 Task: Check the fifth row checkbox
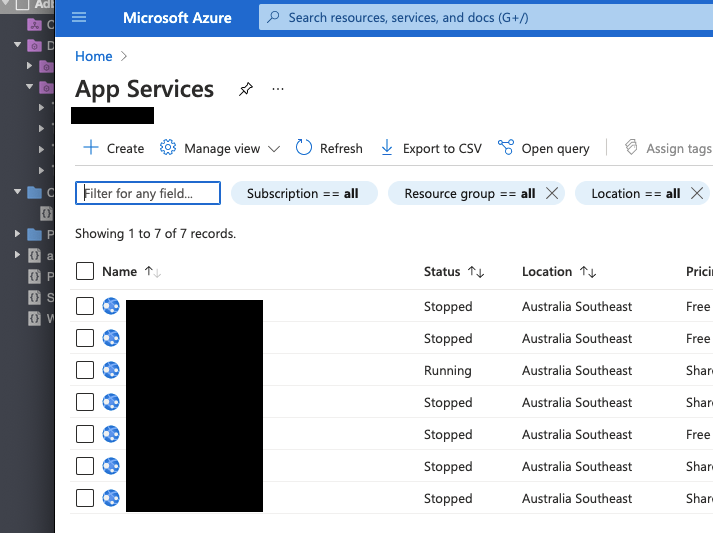(85, 434)
